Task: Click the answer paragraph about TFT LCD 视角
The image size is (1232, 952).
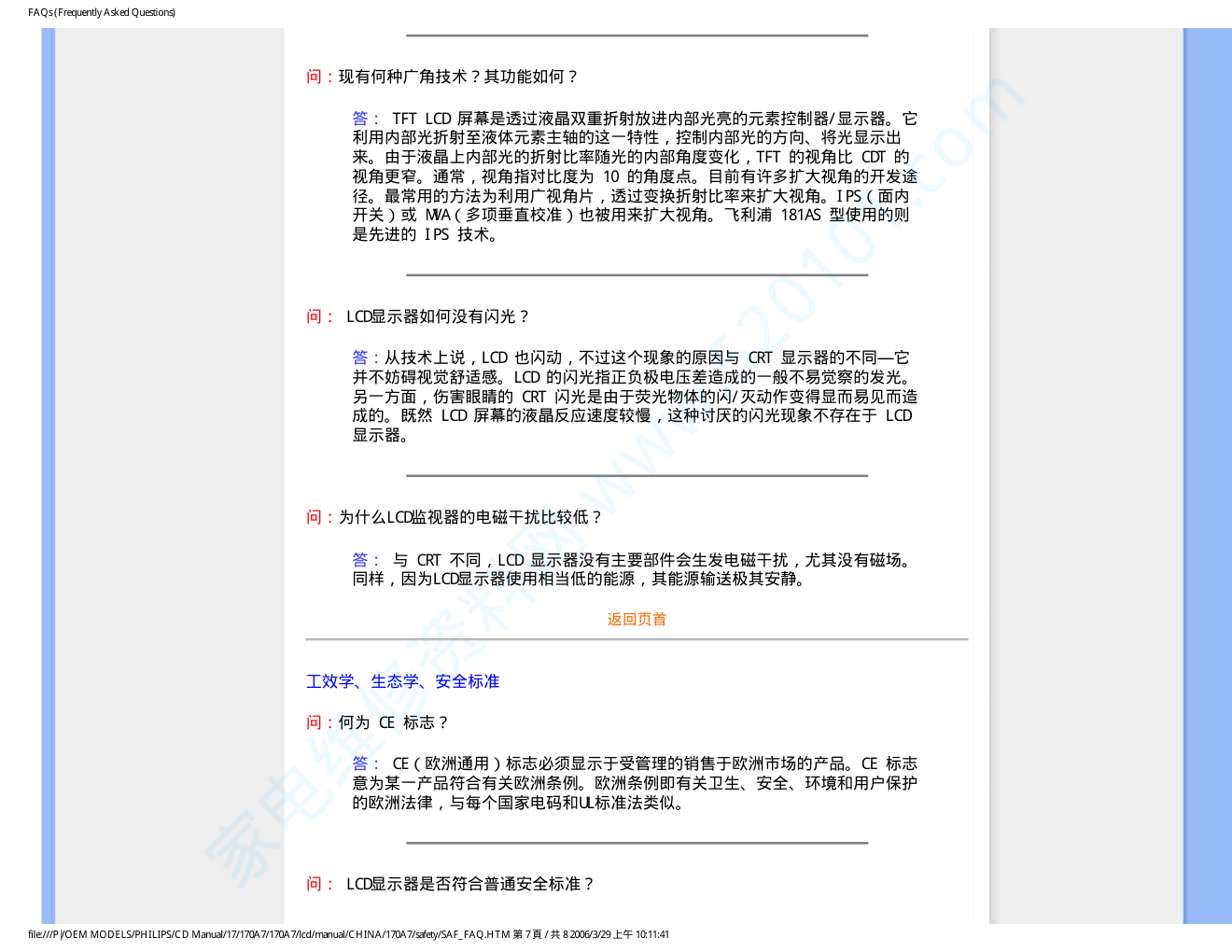Action: pyautogui.click(x=635, y=176)
